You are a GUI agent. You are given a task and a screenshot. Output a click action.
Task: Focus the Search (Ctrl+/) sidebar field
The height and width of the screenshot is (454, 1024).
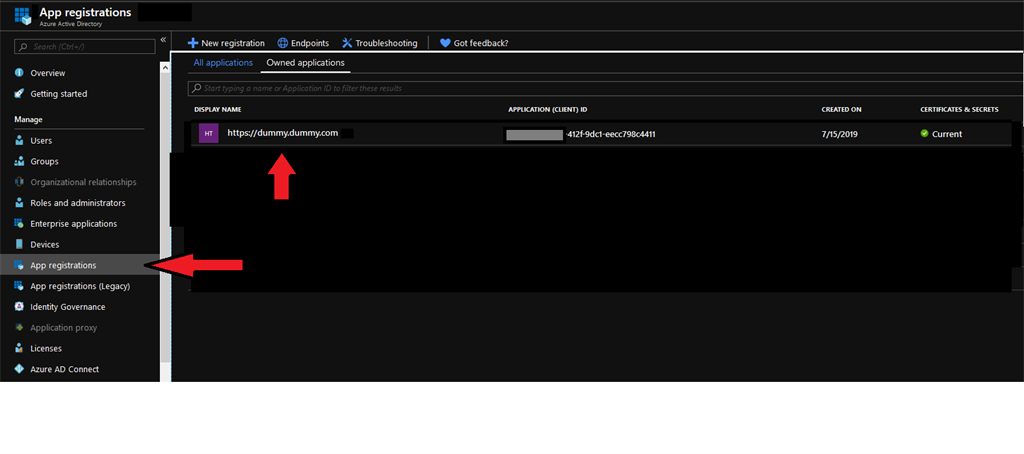point(85,46)
